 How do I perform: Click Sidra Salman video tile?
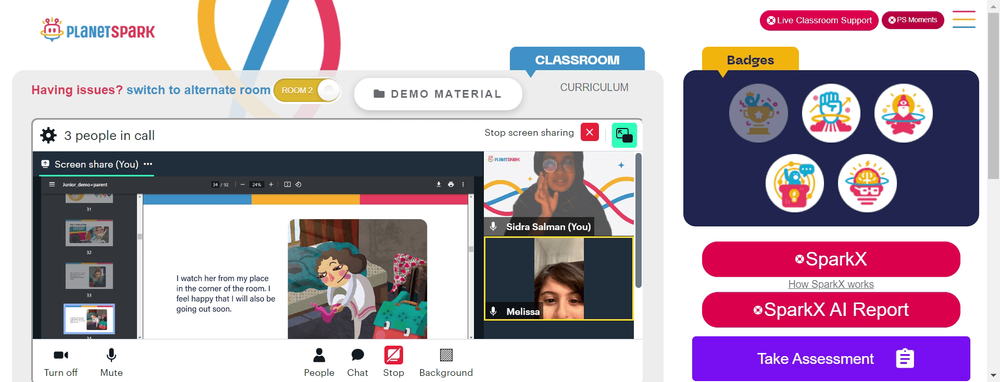(559, 193)
